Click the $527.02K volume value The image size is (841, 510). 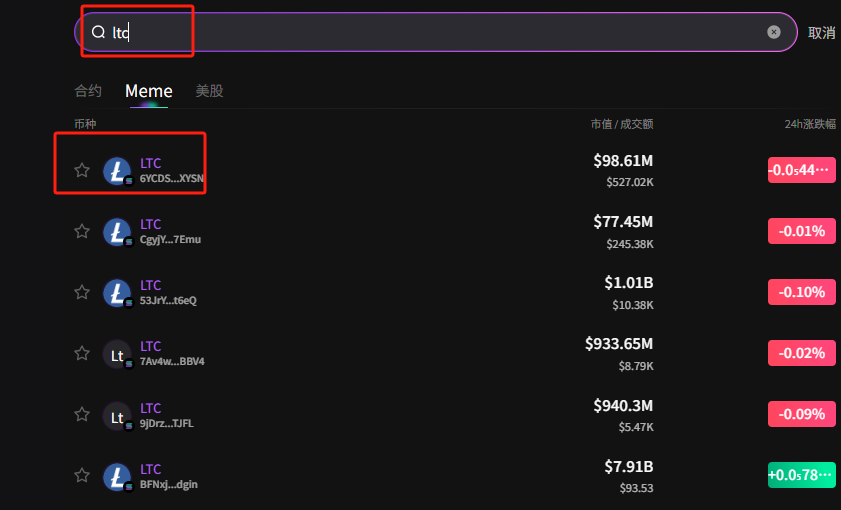630,182
